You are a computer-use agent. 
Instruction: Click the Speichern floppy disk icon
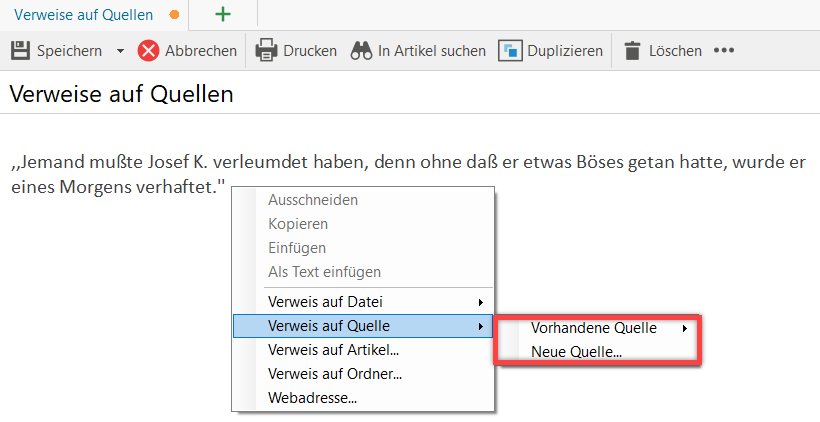coord(19,50)
